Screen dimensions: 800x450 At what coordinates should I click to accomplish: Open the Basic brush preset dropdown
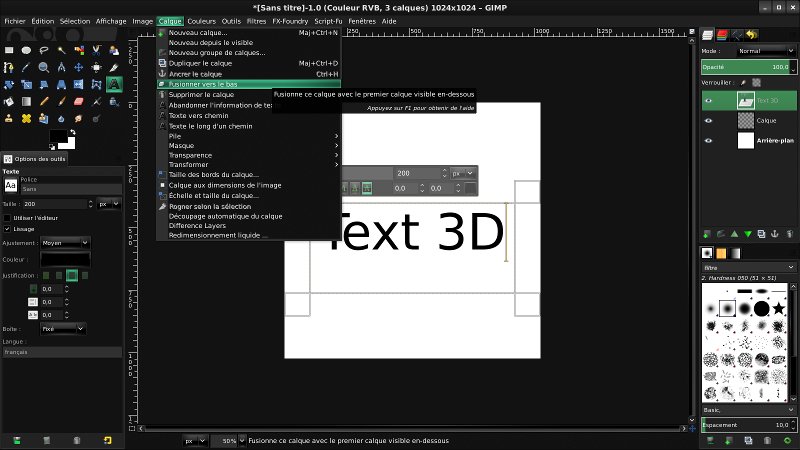748,410
